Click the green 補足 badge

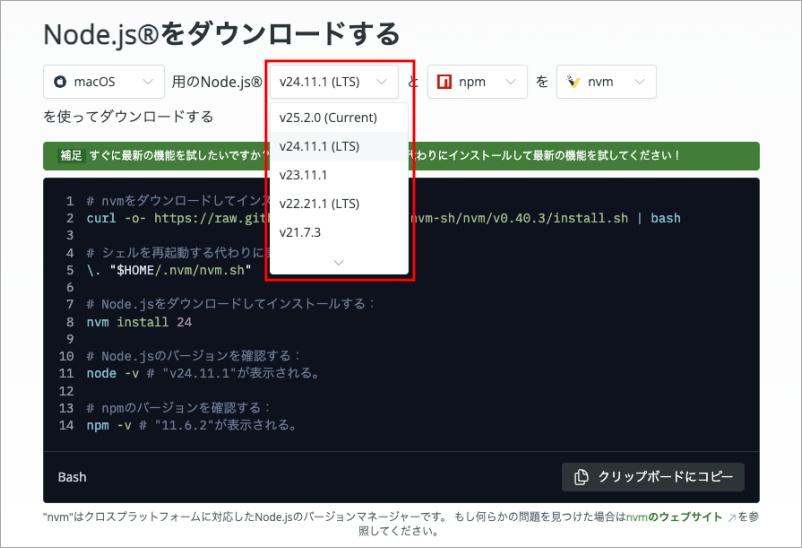[71, 156]
